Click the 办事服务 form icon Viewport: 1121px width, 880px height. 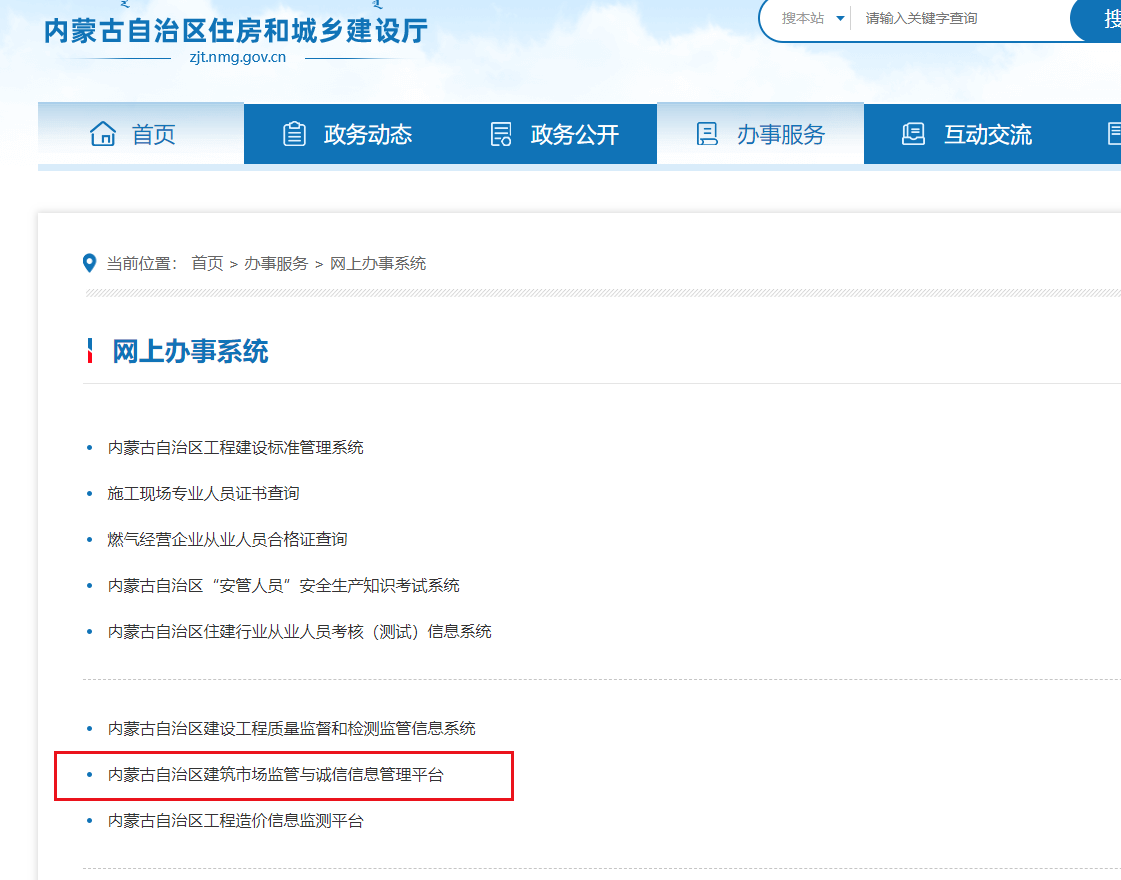707,134
